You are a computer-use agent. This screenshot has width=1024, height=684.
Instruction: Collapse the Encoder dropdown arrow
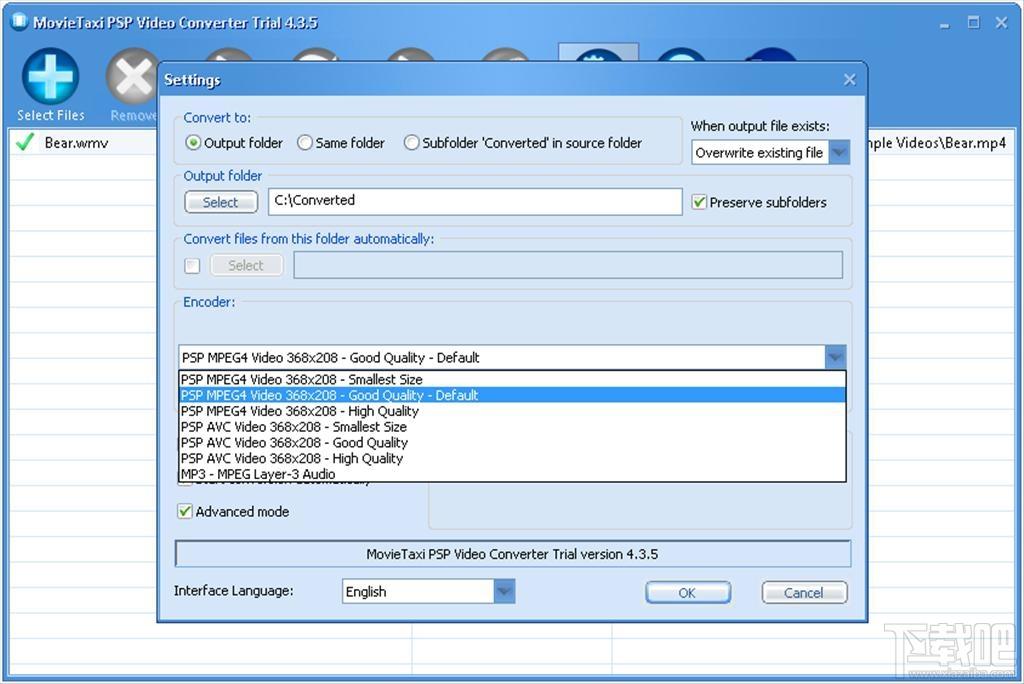835,357
